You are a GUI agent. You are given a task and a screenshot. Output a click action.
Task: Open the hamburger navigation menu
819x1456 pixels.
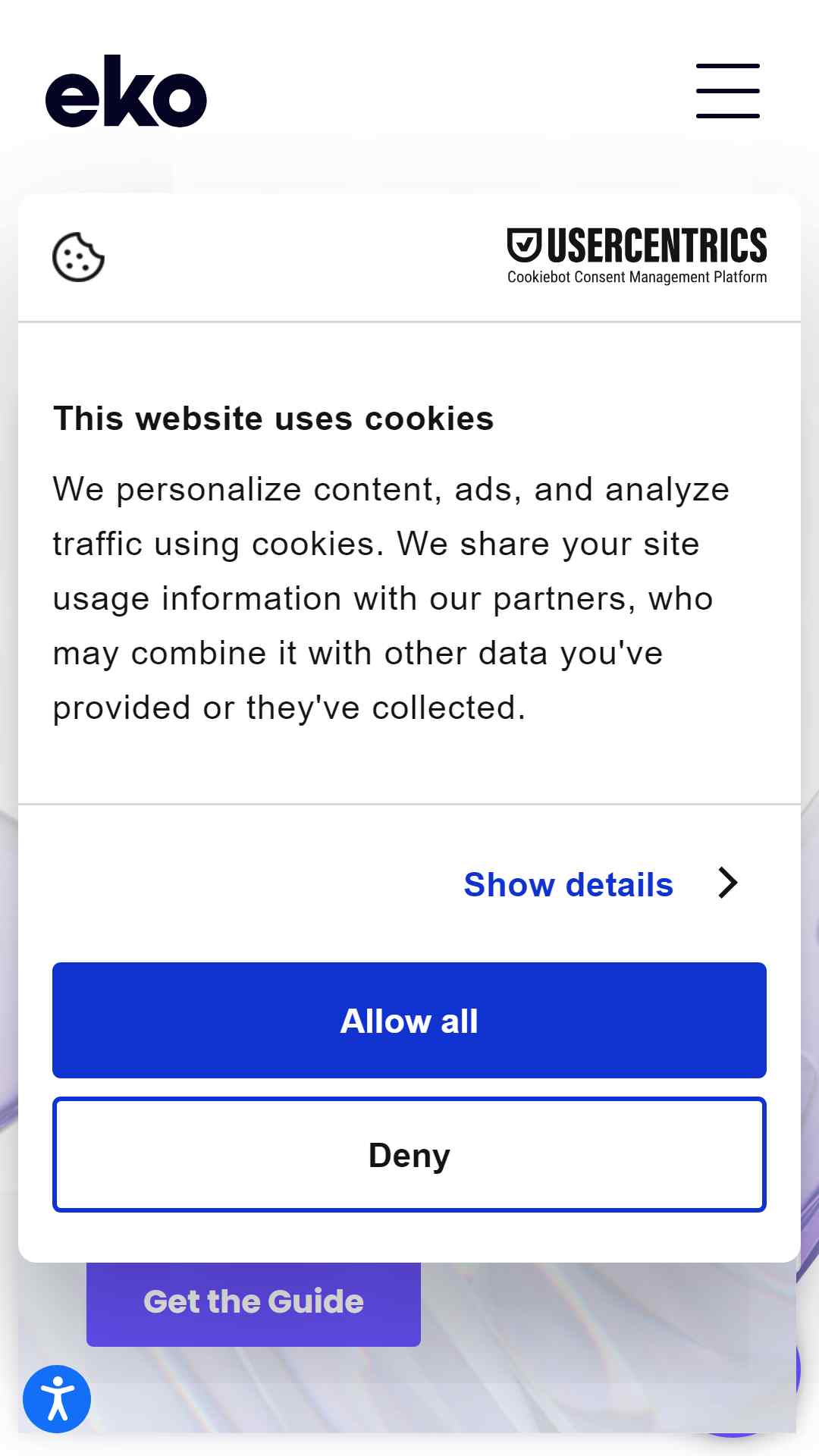(x=728, y=91)
